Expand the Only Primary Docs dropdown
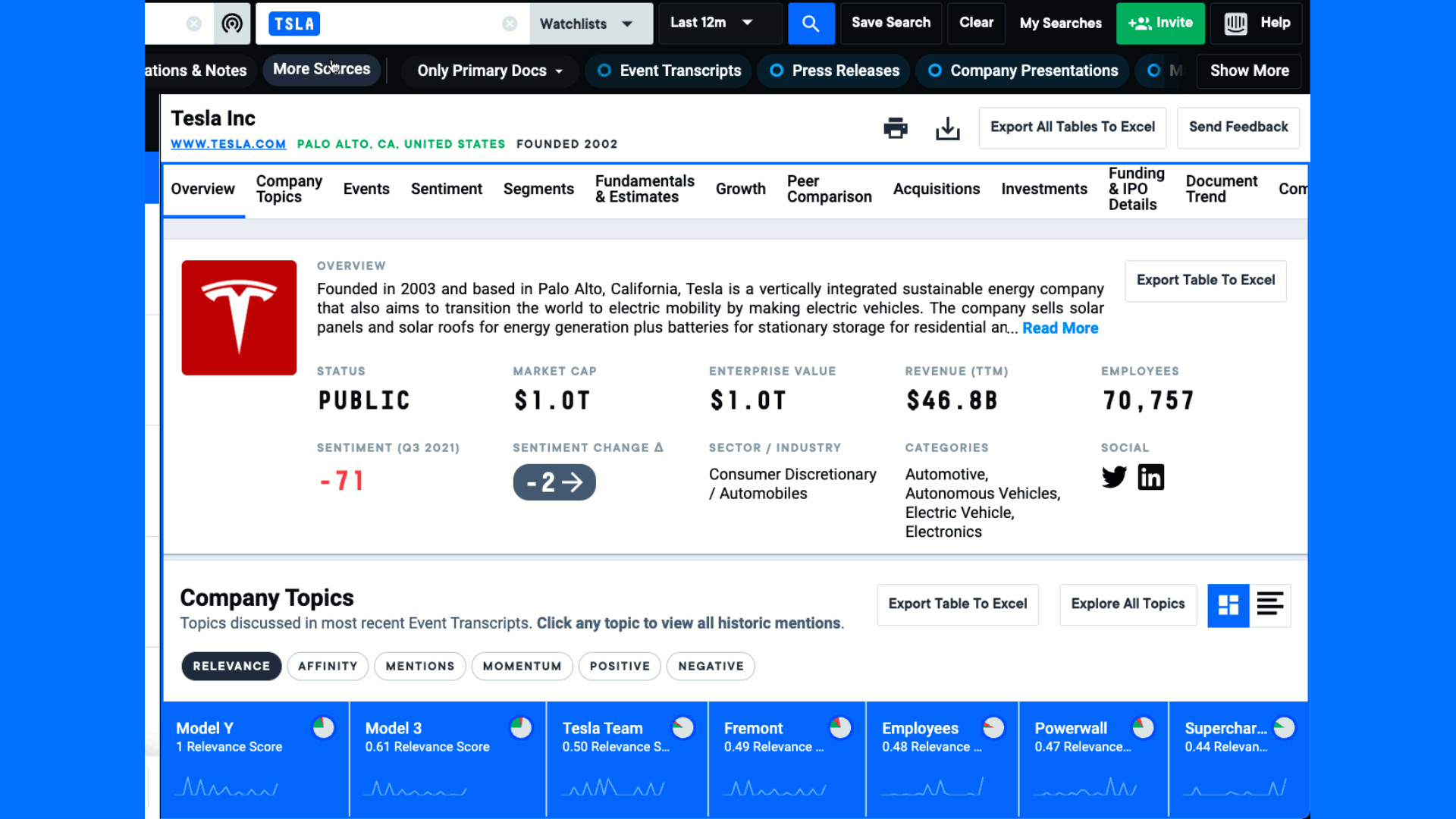1456x819 pixels. [x=490, y=71]
